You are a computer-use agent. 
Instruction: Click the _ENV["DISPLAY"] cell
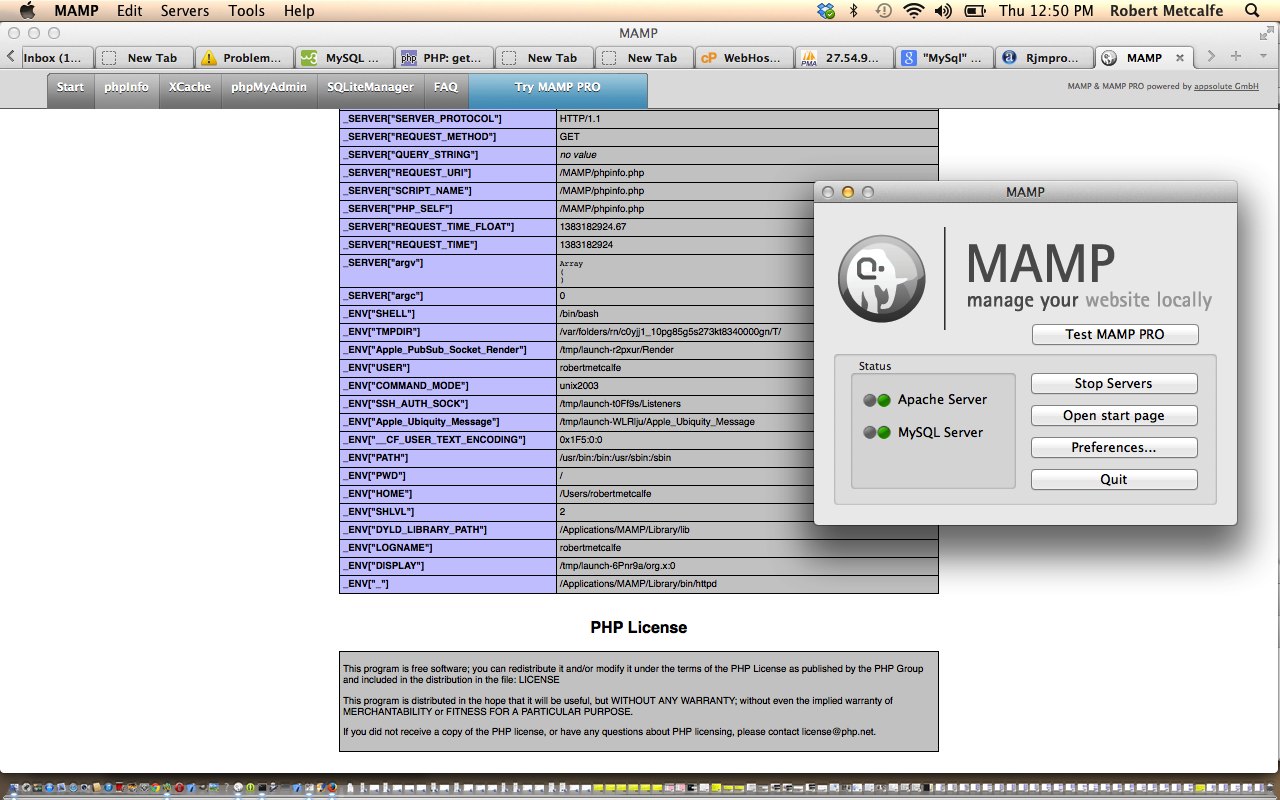448,566
